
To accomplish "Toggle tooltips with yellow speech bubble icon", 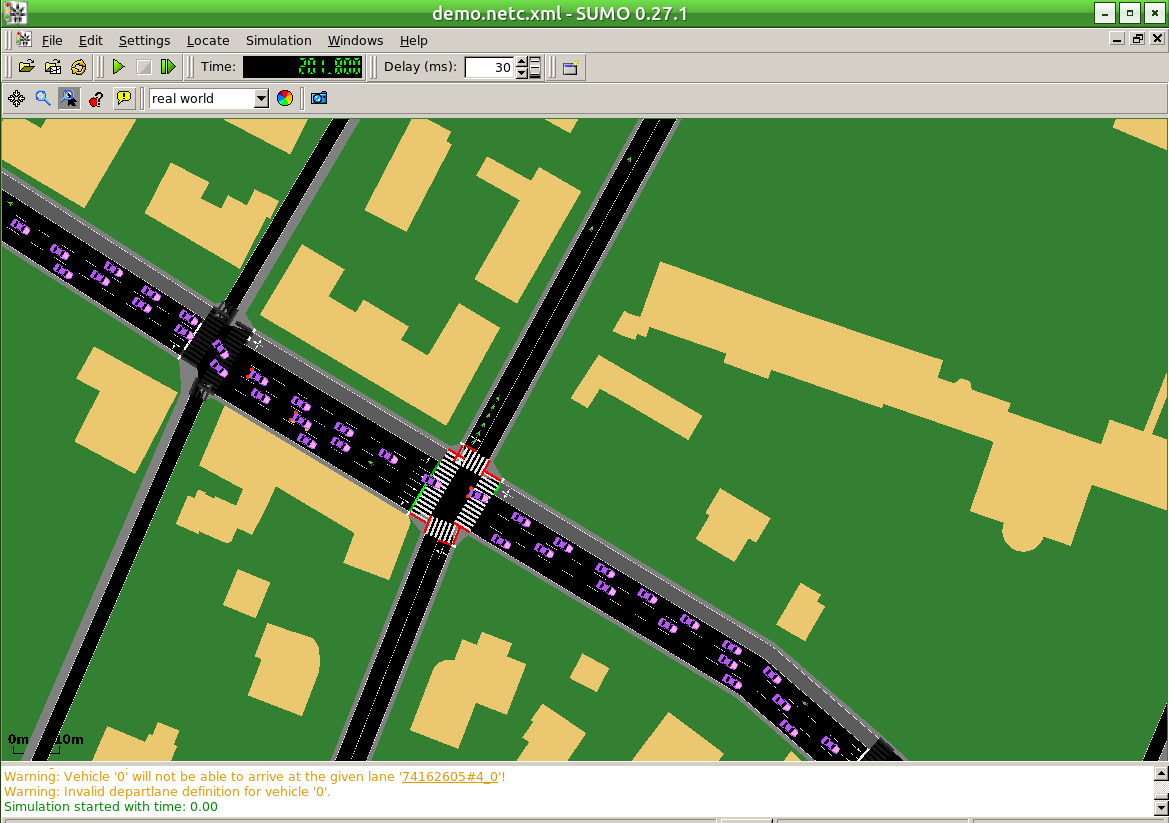I will click(123, 98).
